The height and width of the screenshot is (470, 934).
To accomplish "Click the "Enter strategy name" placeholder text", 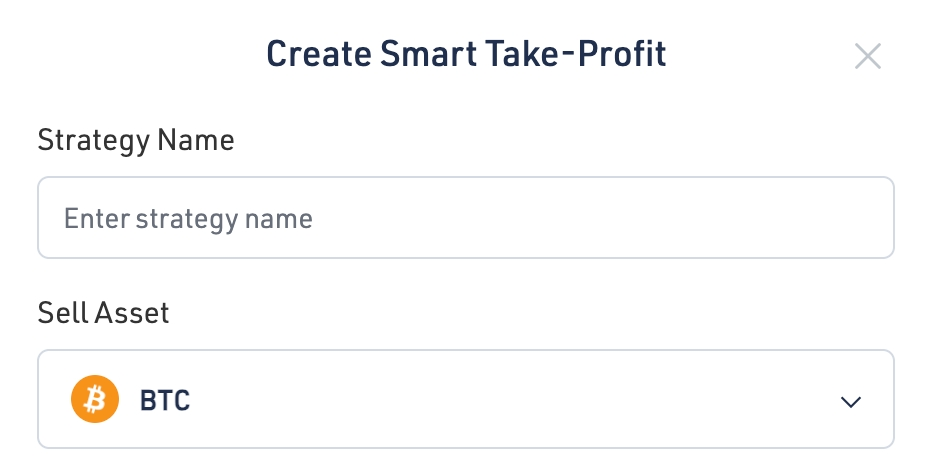I will 188,218.
